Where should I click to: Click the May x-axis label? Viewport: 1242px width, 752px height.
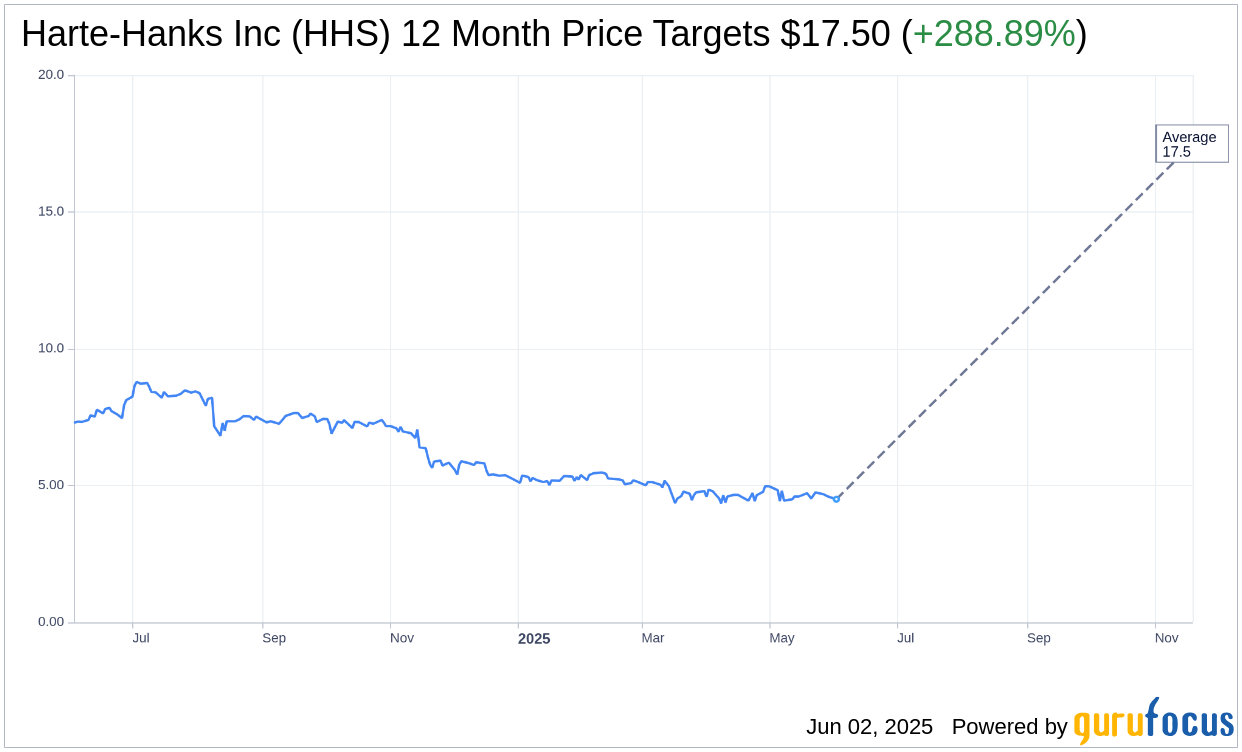(782, 638)
